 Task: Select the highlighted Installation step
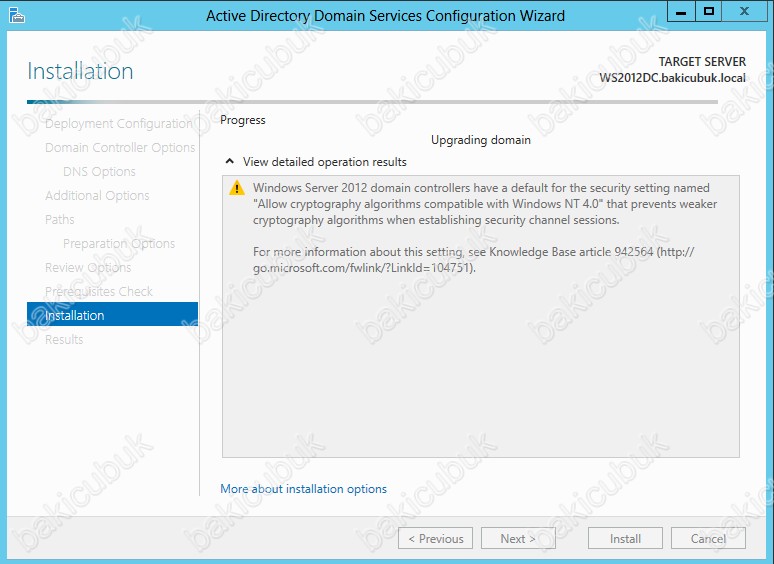[113, 314]
